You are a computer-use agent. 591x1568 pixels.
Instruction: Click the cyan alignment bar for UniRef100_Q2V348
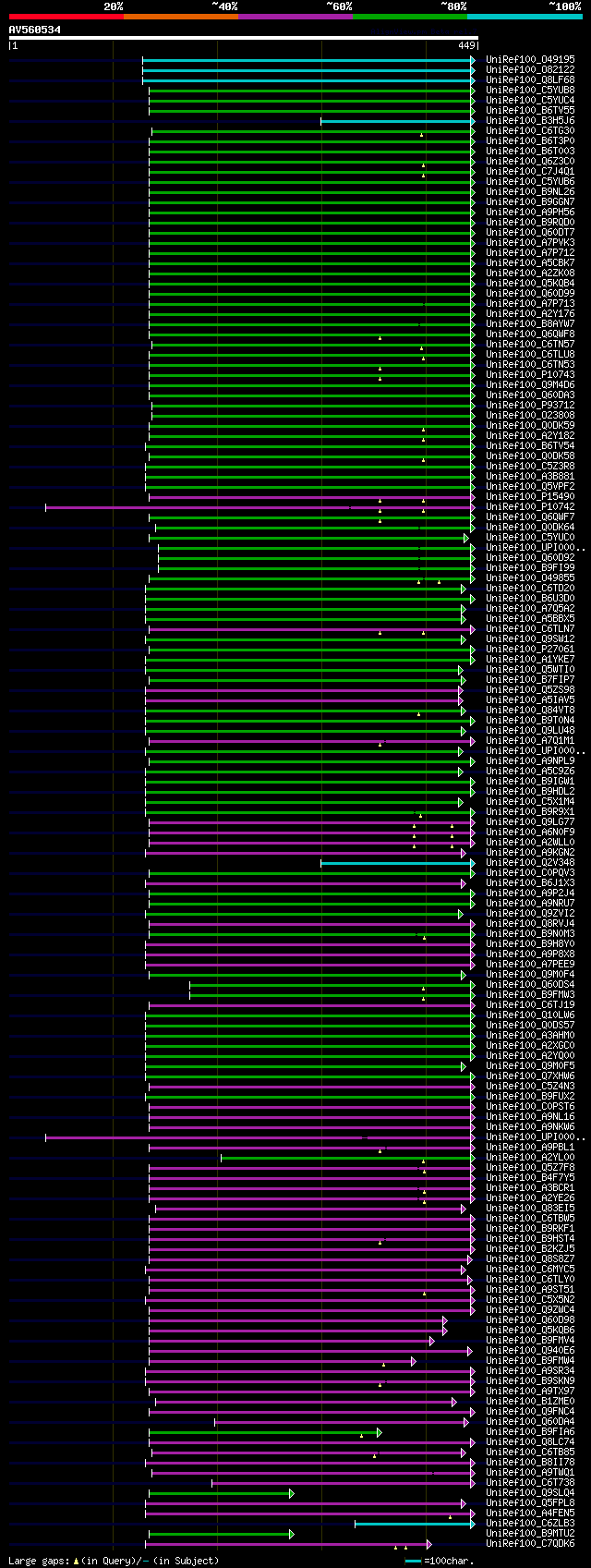pyautogui.click(x=397, y=863)
